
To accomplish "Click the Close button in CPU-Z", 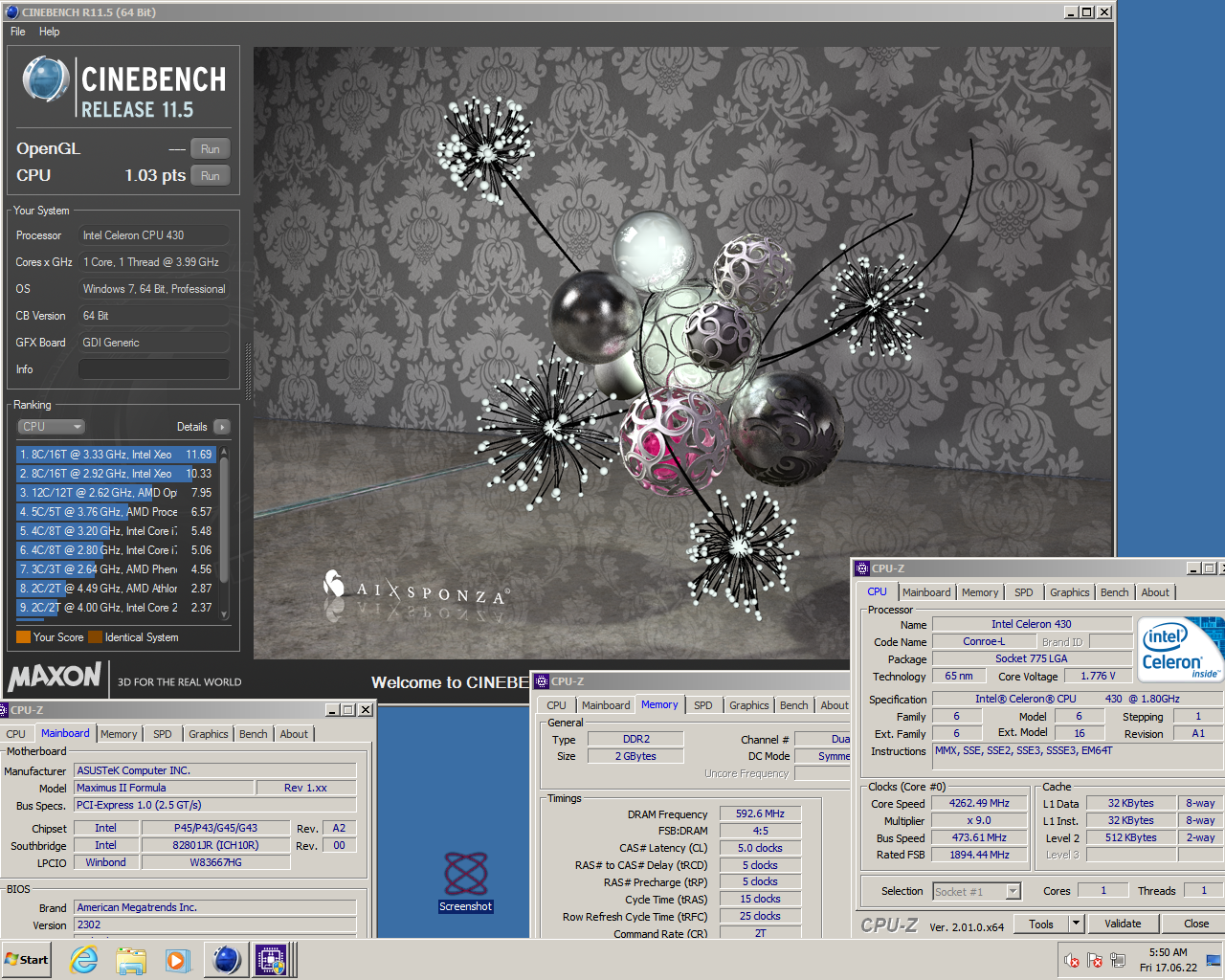I will (x=1196, y=924).
